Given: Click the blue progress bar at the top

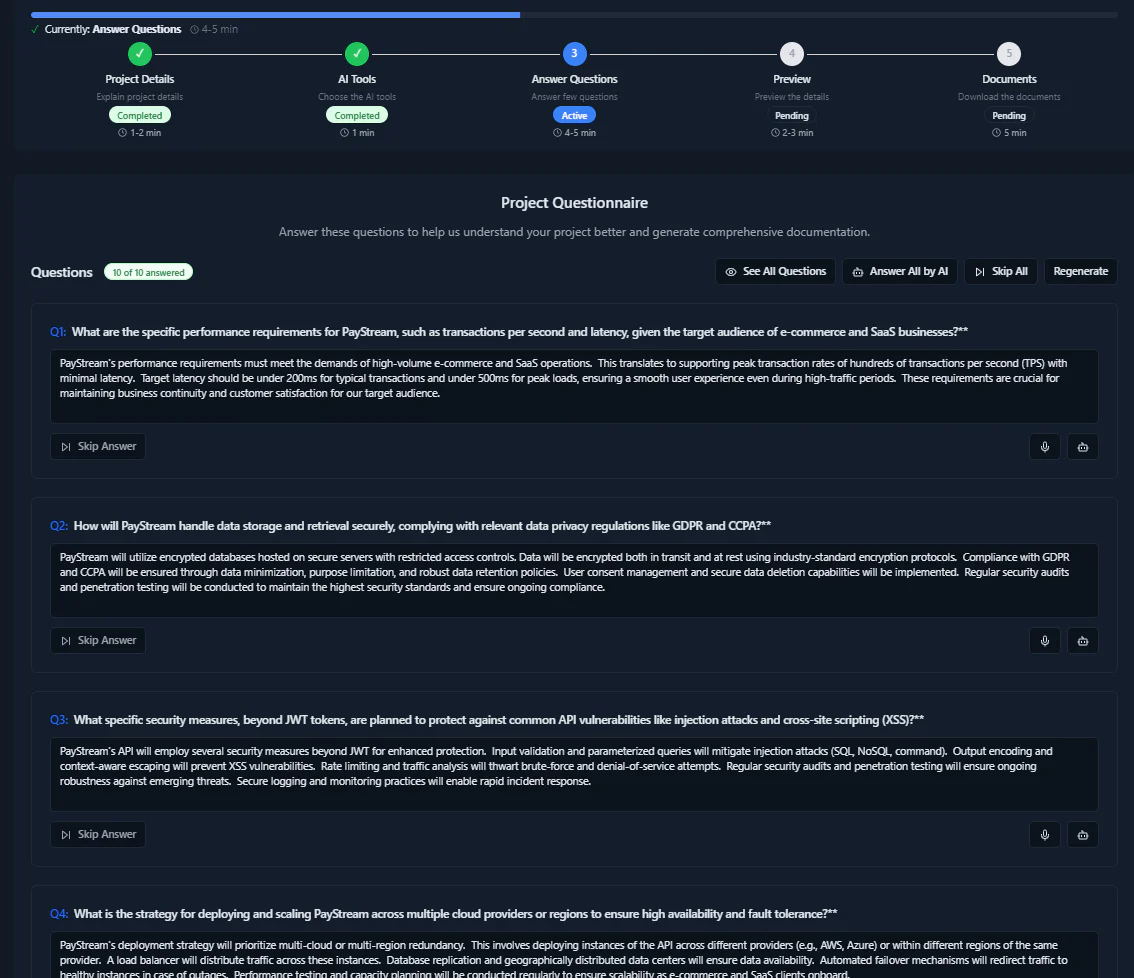Looking at the screenshot, I should click(275, 14).
